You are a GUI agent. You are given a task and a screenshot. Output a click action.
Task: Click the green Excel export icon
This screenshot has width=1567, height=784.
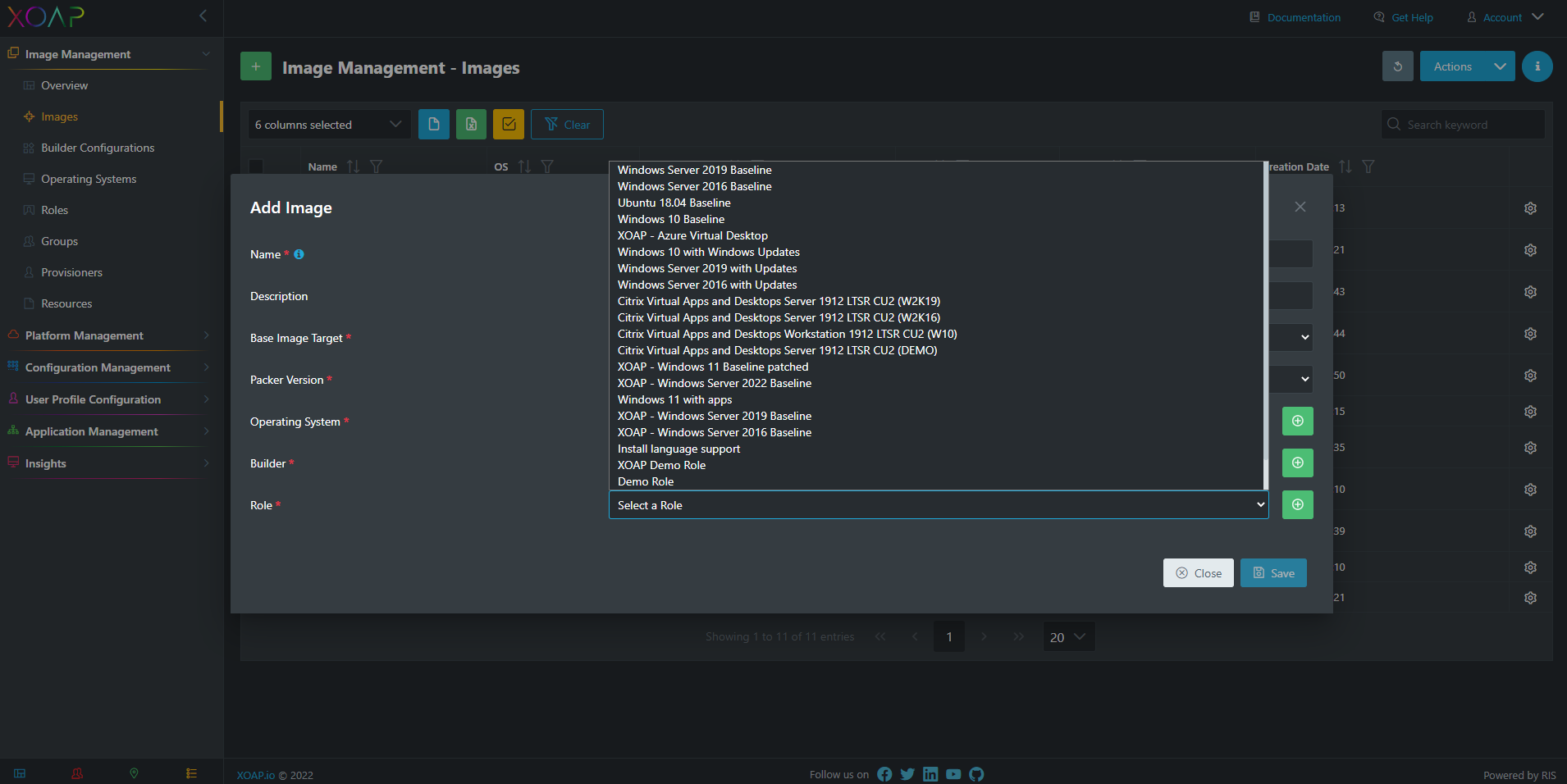471,125
